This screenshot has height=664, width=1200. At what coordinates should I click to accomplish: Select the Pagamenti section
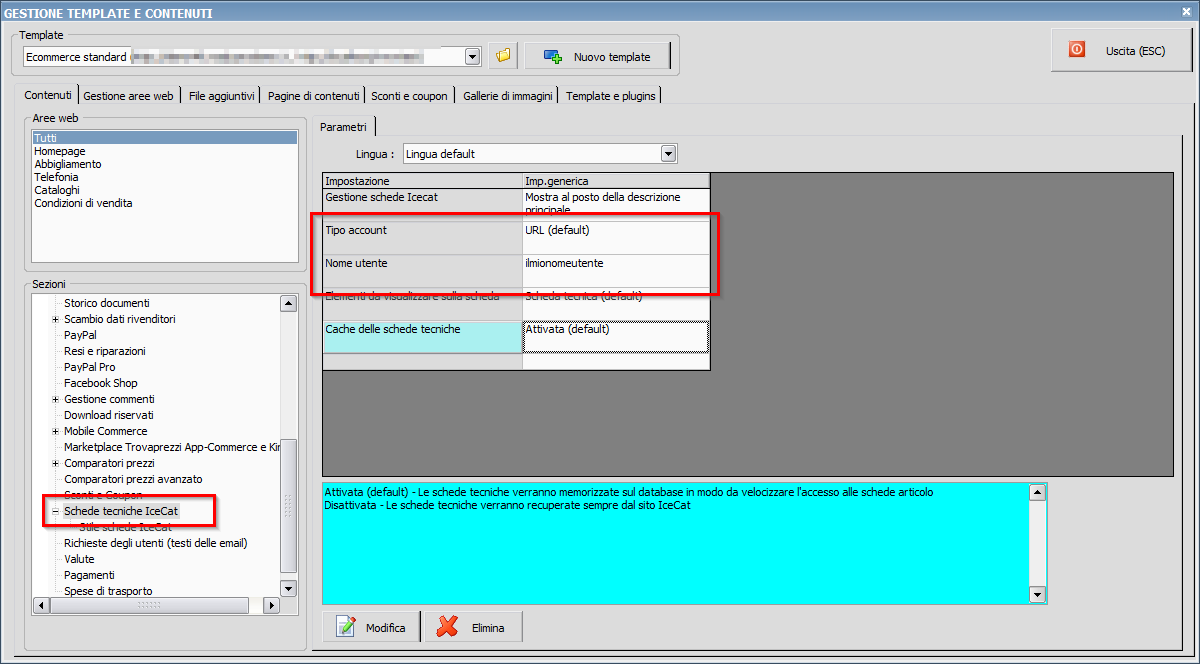point(89,575)
